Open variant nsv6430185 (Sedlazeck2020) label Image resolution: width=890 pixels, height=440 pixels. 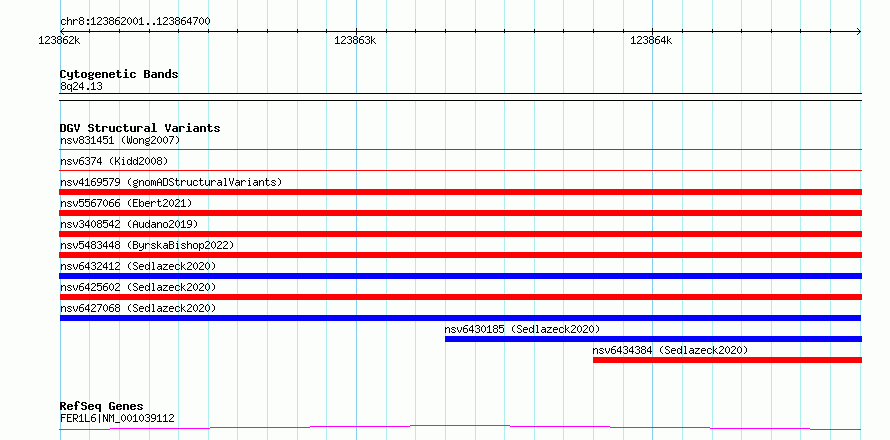click(522, 329)
